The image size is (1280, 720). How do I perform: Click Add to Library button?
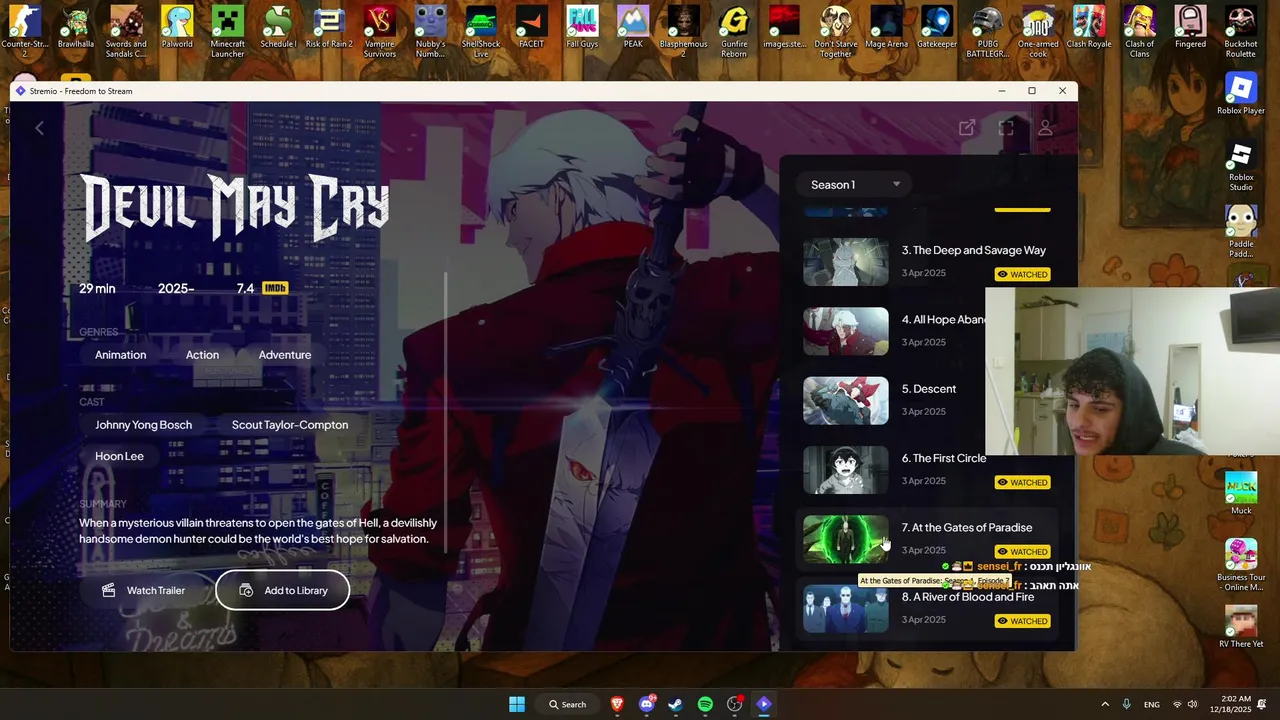pos(283,590)
